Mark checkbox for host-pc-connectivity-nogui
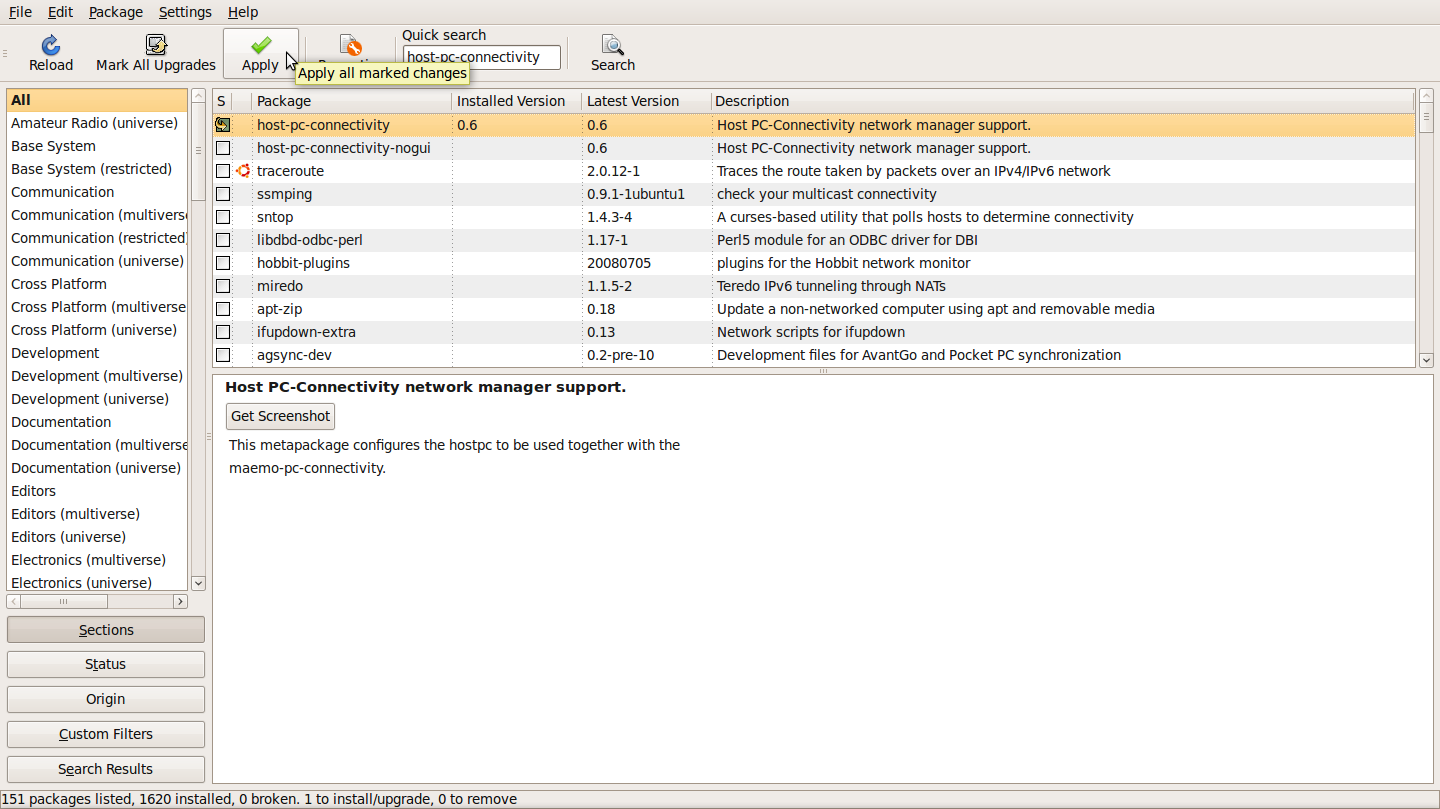1440x809 pixels. tap(223, 148)
